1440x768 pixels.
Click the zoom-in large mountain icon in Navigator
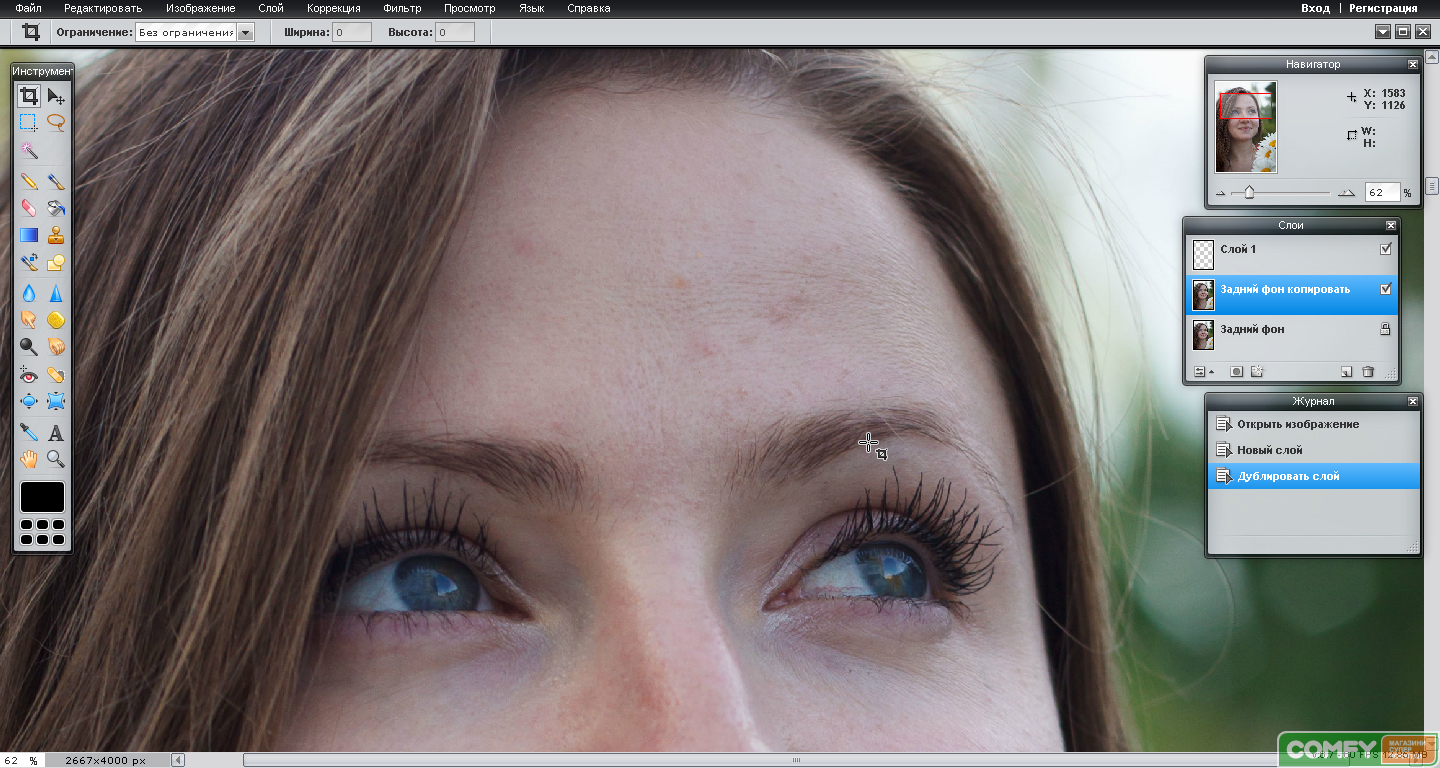pos(1347,193)
